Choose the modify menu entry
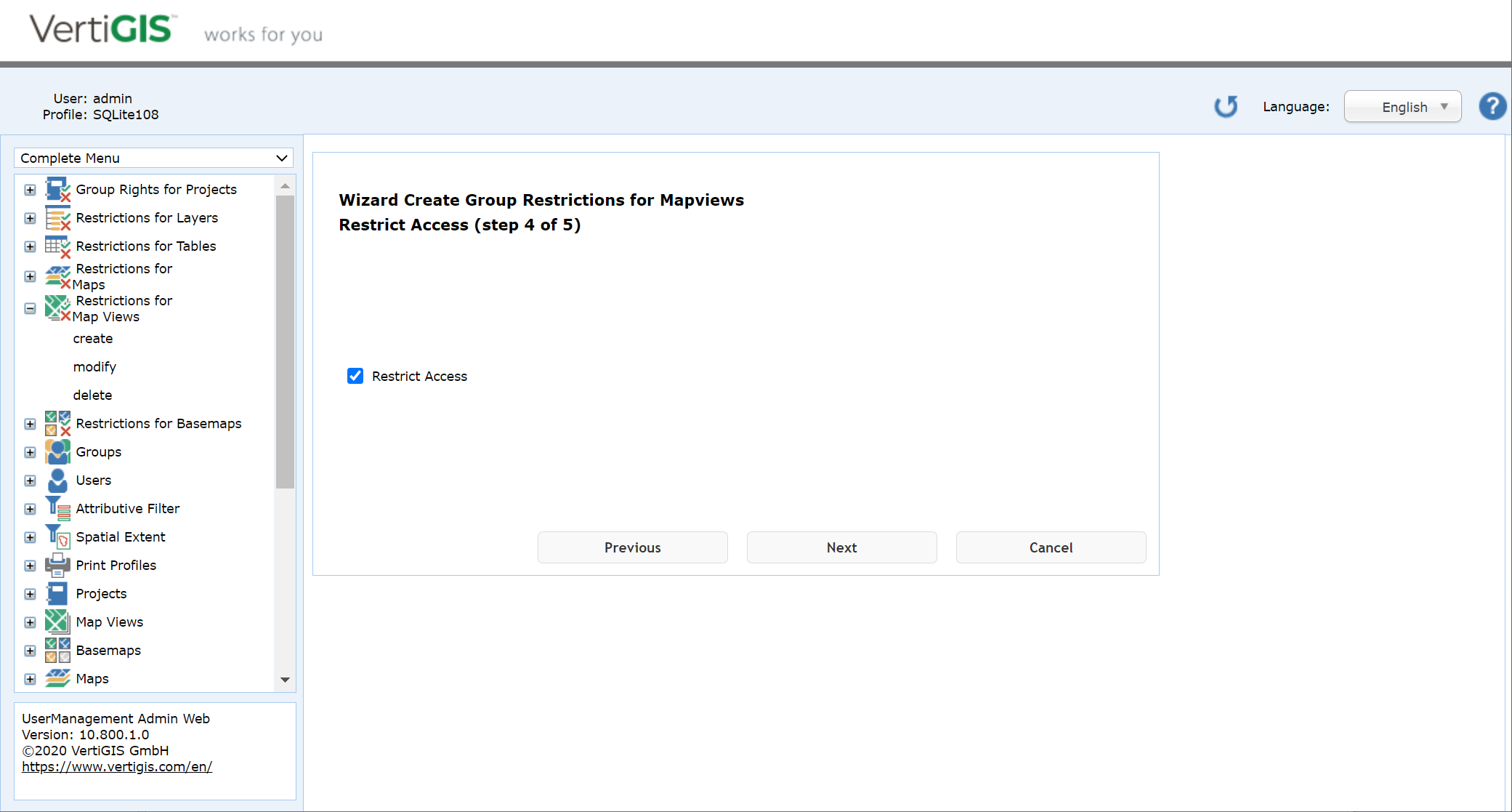The image size is (1512, 812). 94,366
